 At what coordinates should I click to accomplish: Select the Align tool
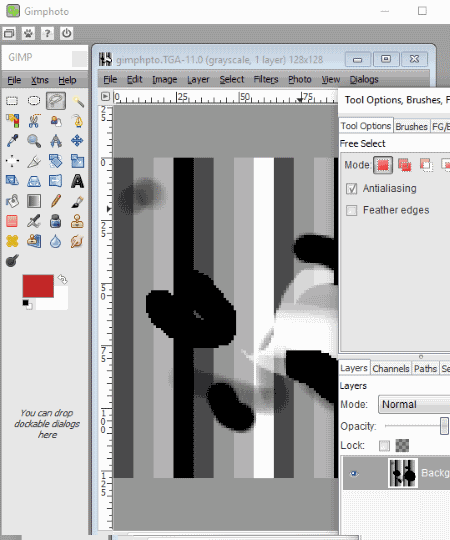pyautogui.click(x=12, y=161)
